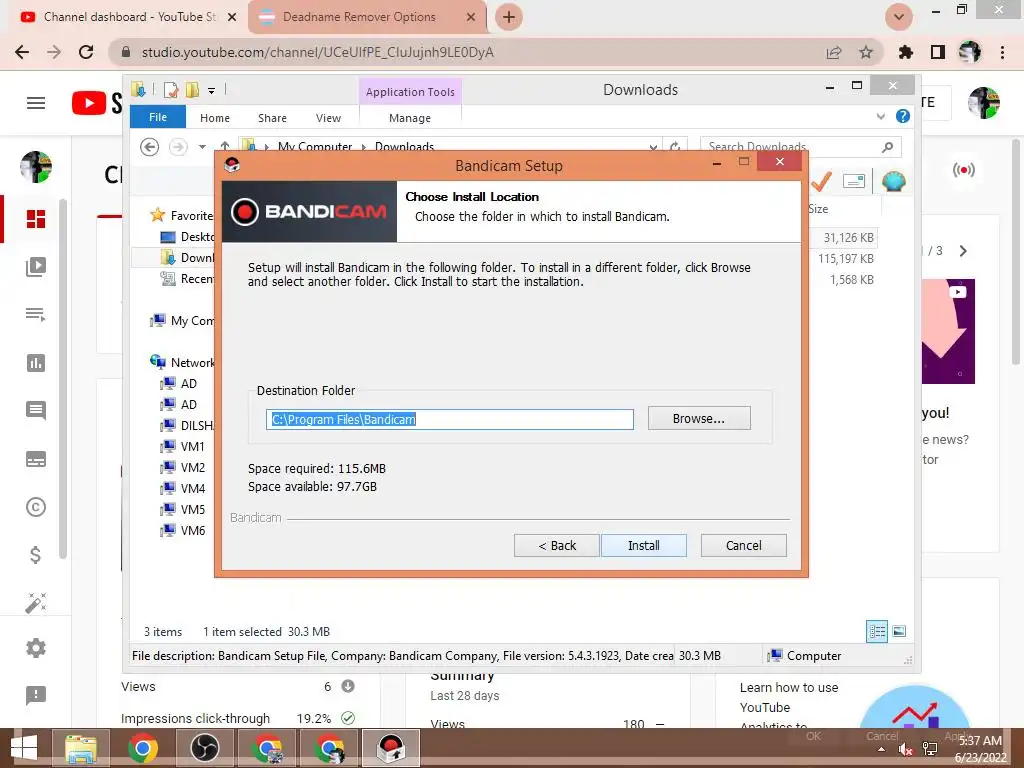Open a new Chrome tab
The width and height of the screenshot is (1024, 768).
click(509, 17)
